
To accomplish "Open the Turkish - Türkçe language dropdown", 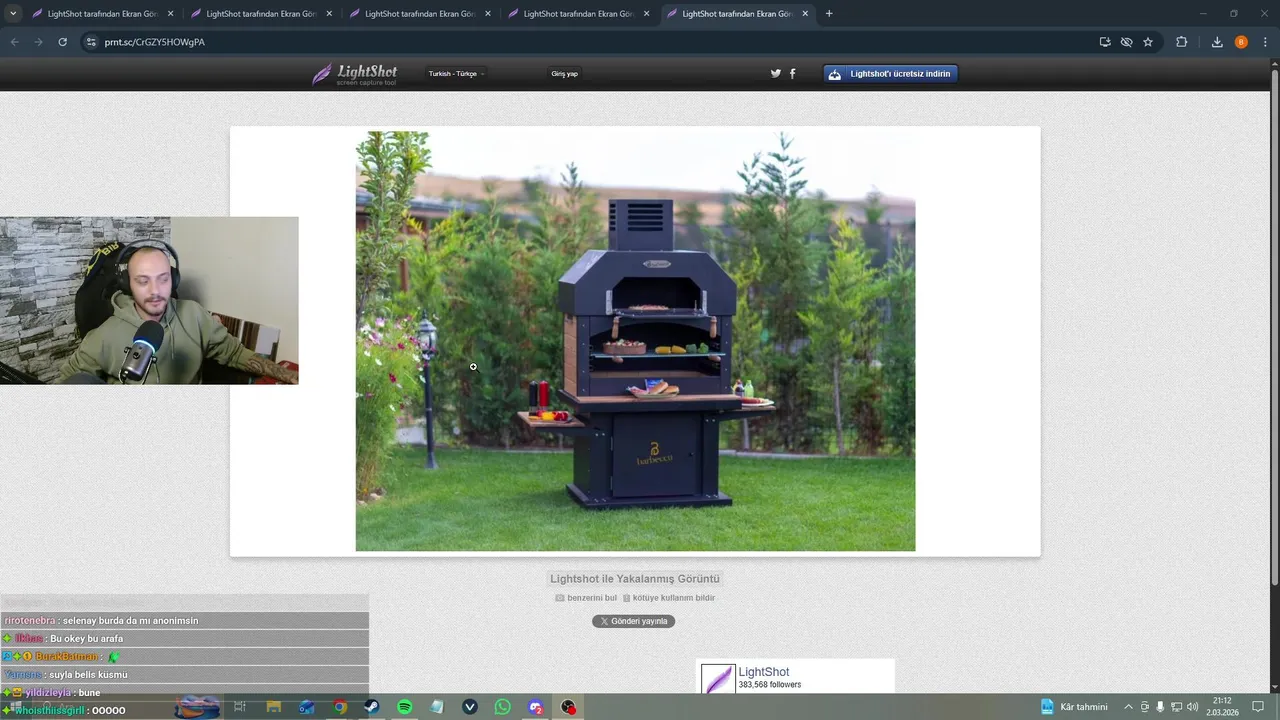I will tap(456, 74).
